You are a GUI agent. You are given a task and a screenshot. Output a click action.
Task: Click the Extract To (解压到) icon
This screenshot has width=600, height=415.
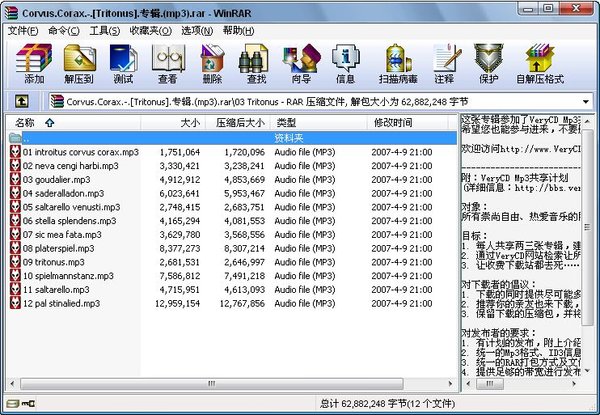click(x=79, y=63)
